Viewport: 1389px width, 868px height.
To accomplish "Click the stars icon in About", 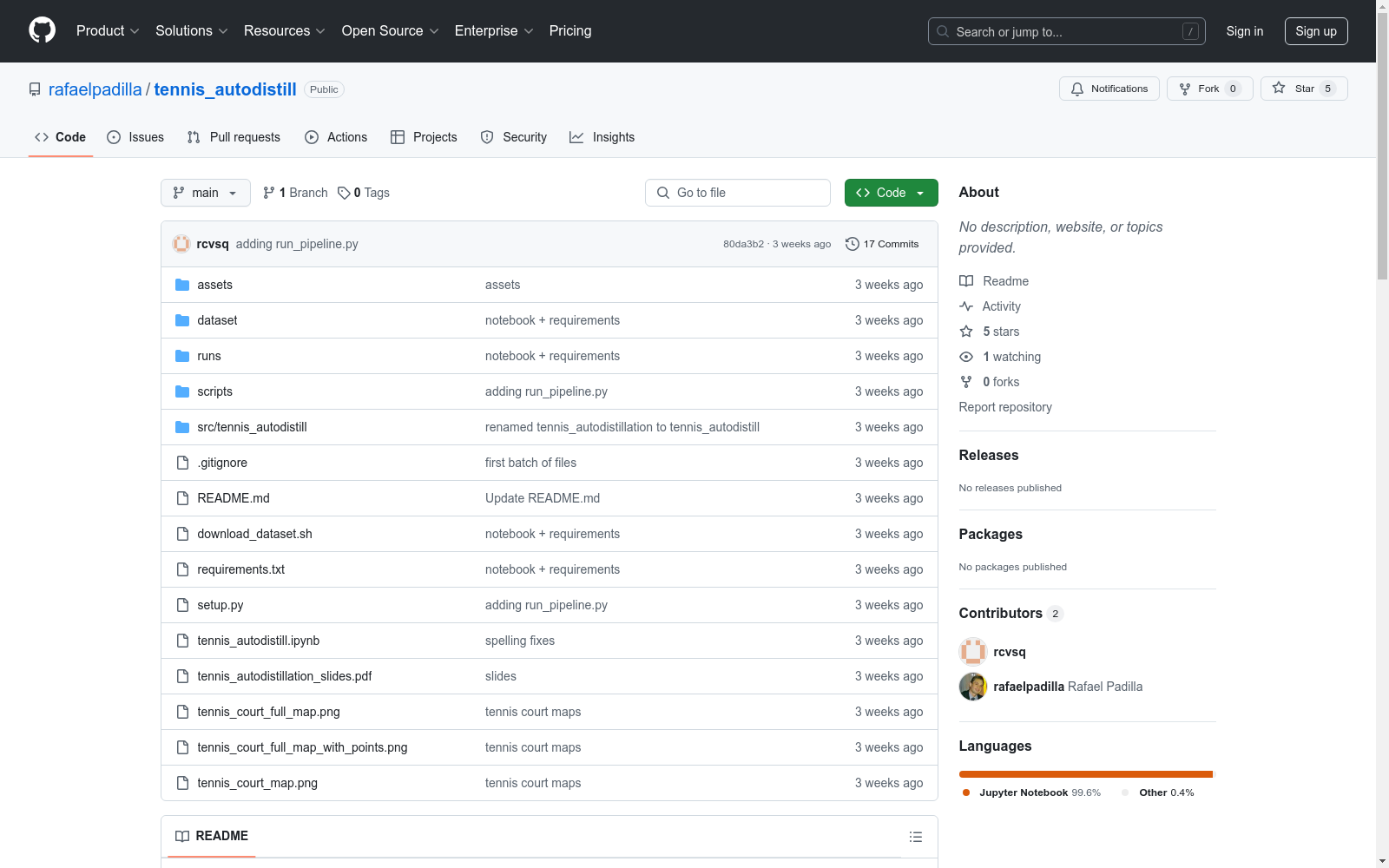I will 966,332.
